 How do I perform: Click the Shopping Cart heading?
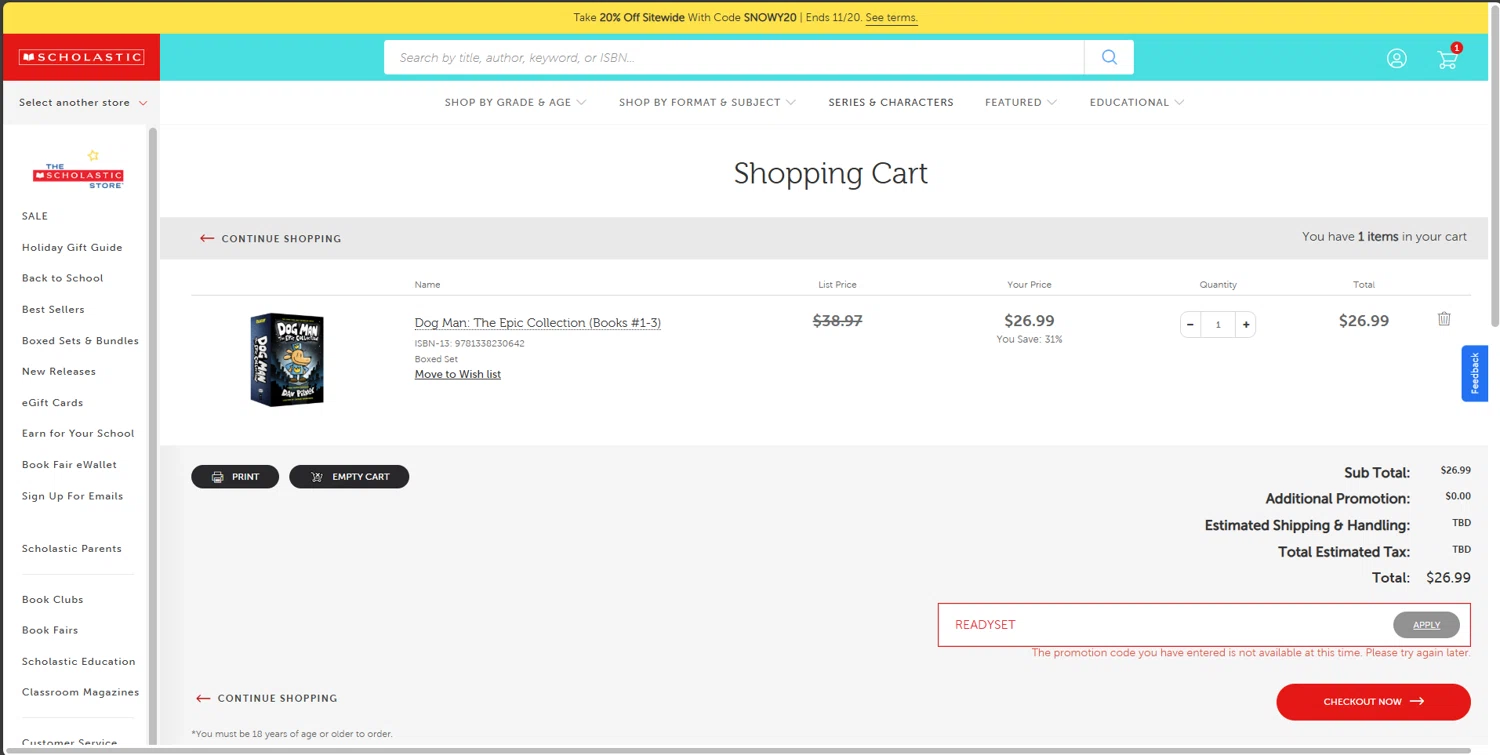(x=831, y=173)
